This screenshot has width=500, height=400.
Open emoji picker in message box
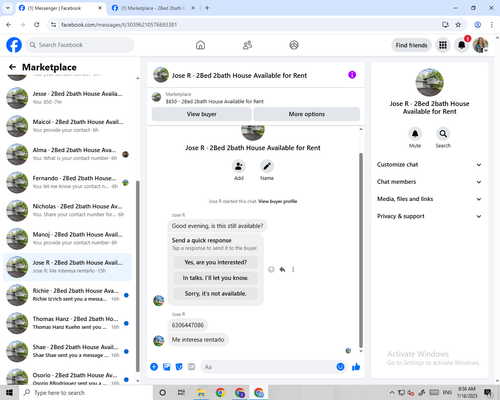tap(340, 367)
